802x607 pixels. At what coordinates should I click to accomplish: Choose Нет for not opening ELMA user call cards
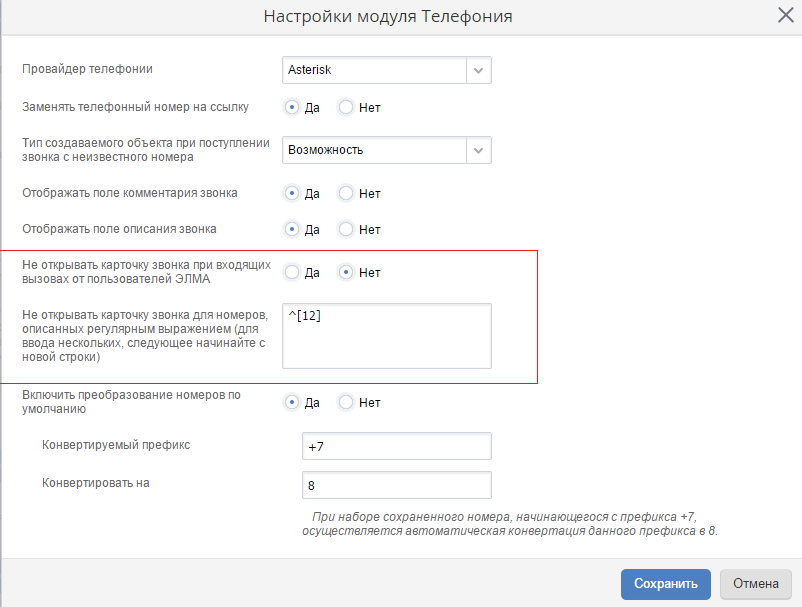(346, 272)
